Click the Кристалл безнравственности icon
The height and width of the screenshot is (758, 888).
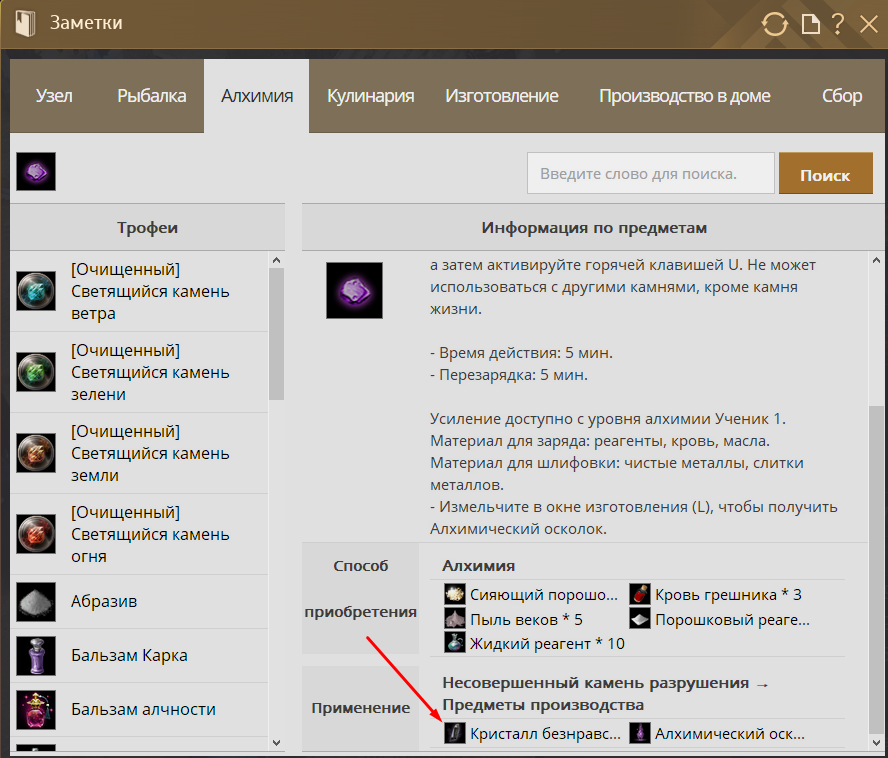click(454, 734)
